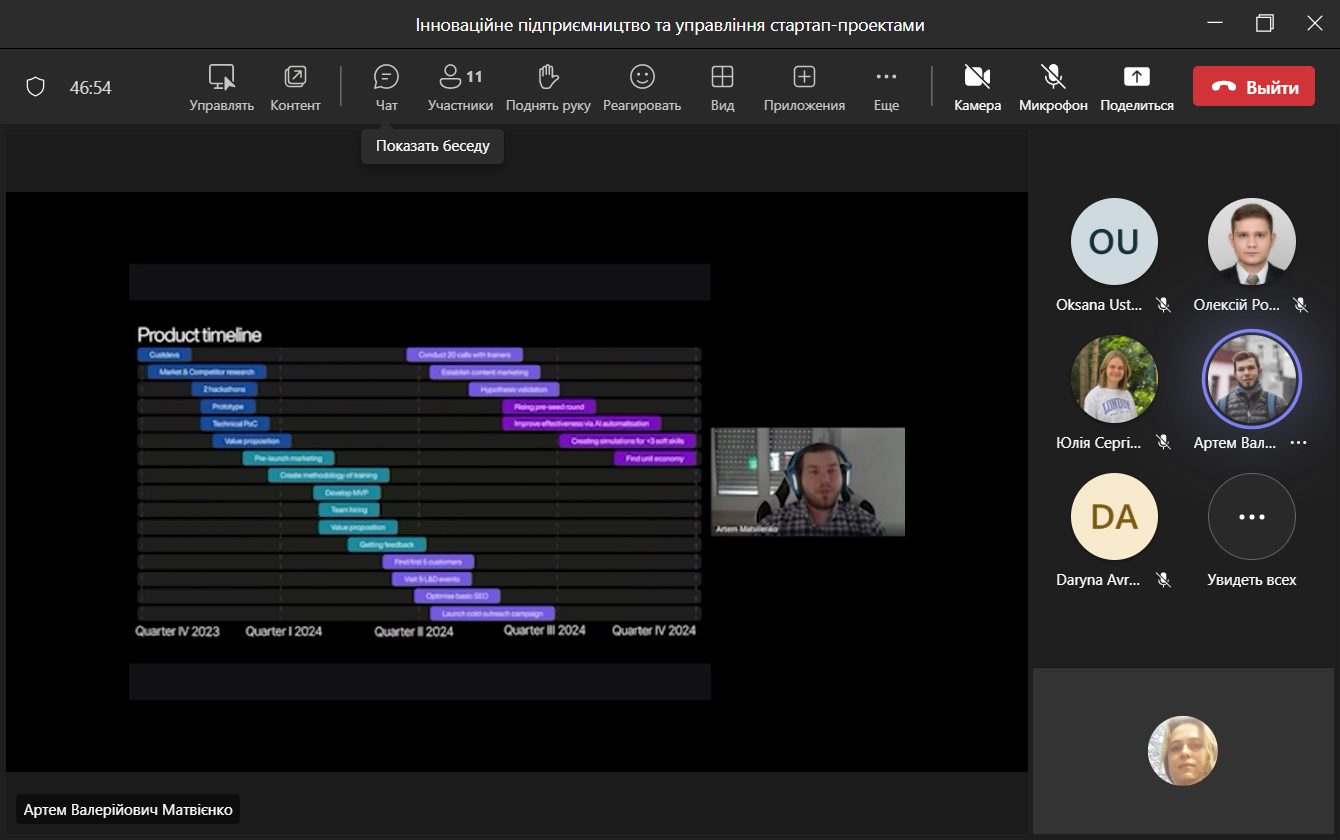The height and width of the screenshot is (840, 1340).
Task: Open the Приложения apps button
Action: click(x=804, y=86)
